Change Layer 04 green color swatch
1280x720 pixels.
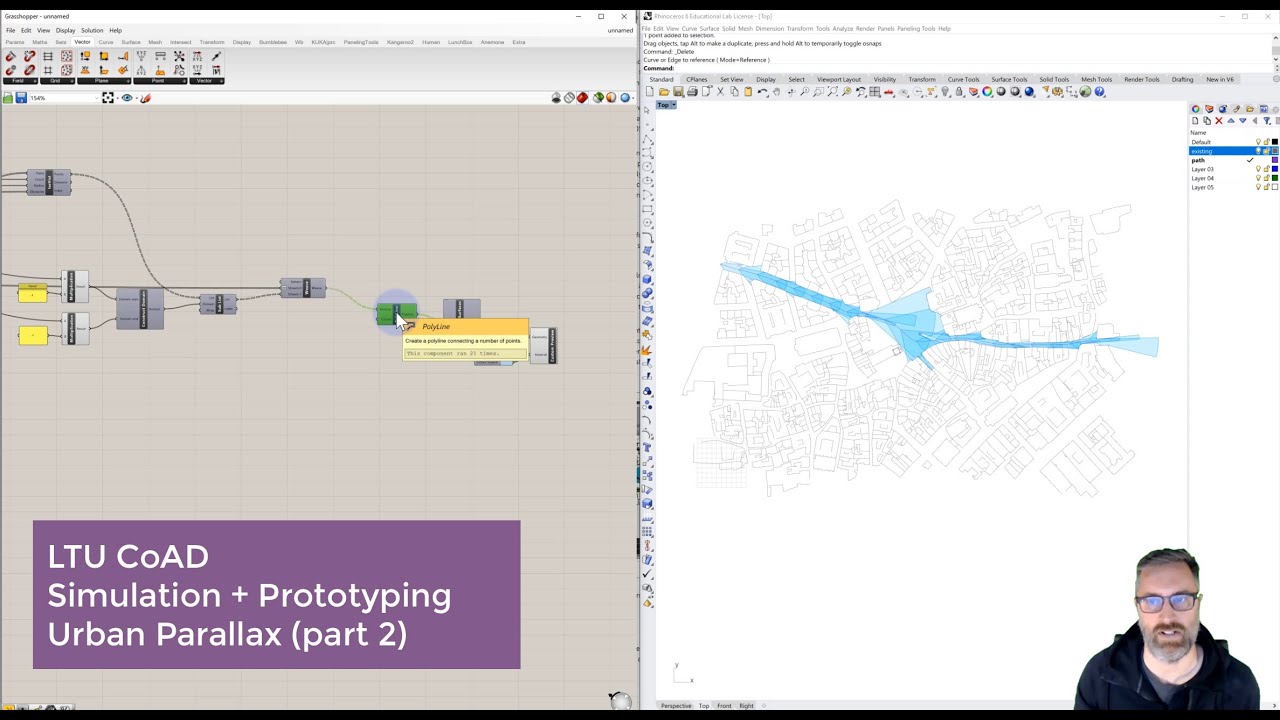click(x=1275, y=178)
